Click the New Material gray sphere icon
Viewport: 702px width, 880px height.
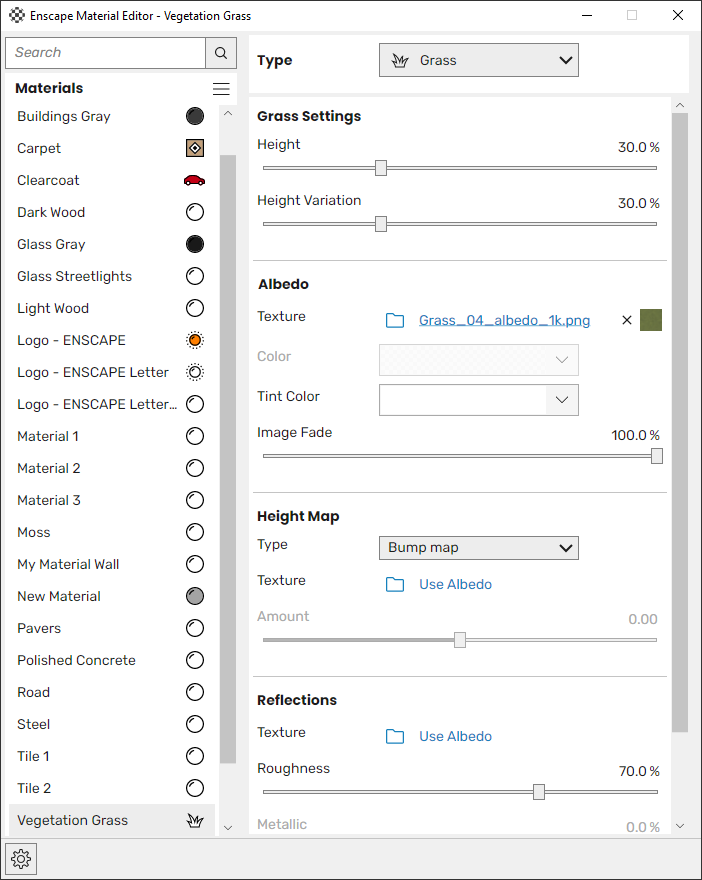click(x=195, y=596)
